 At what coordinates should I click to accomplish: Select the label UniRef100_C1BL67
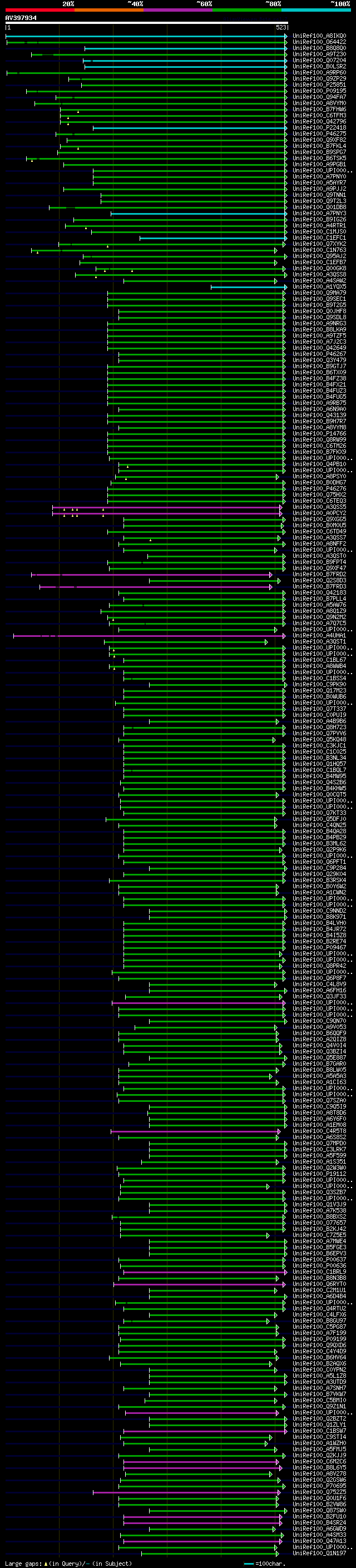pyautogui.click(x=319, y=660)
